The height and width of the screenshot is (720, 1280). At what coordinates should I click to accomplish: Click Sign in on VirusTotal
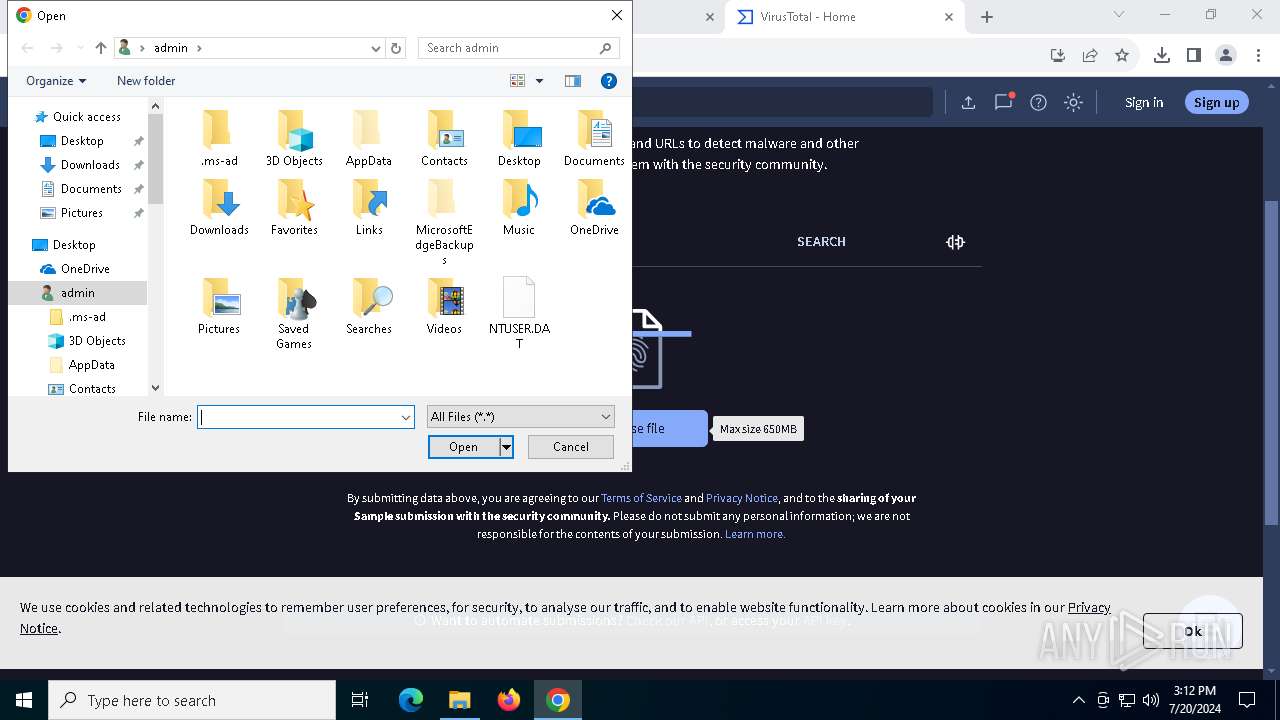tap(1144, 102)
